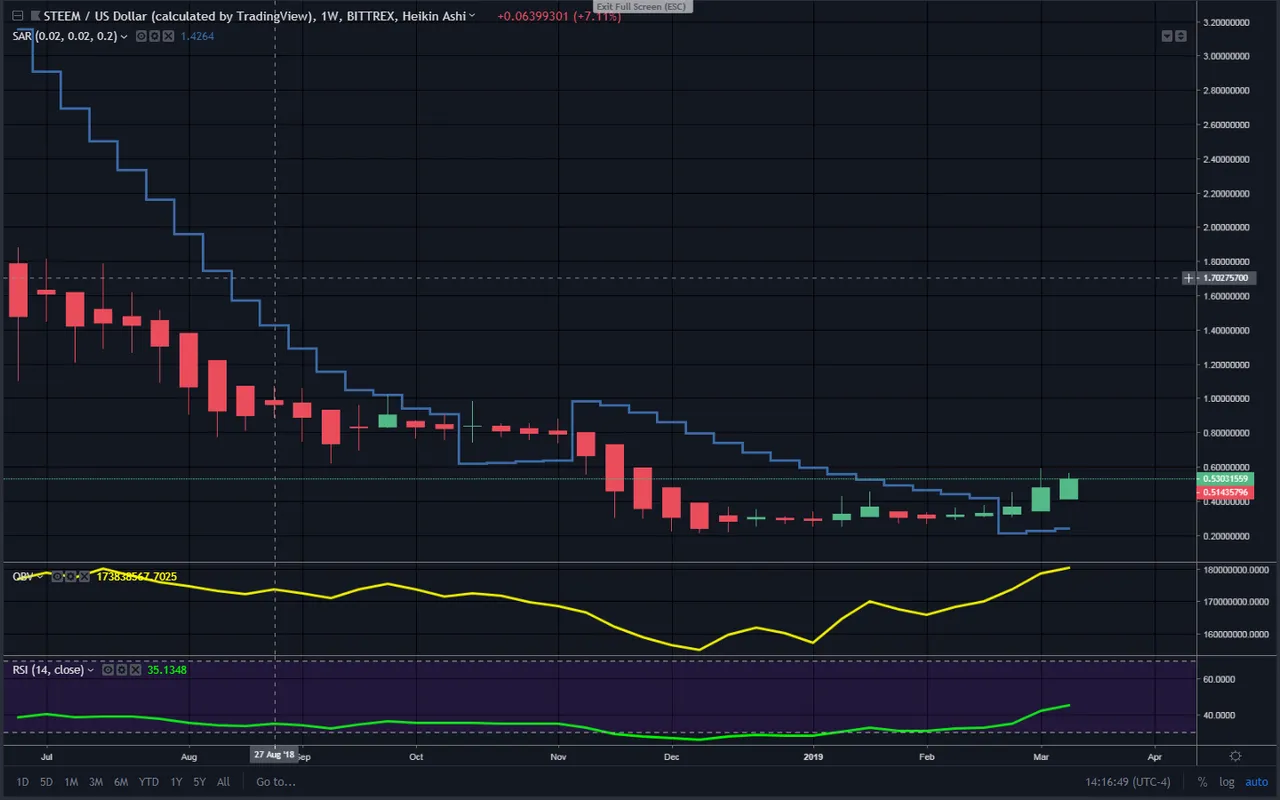This screenshot has width=1280, height=800.
Task: Remove the OBV indicator
Action: 84,577
